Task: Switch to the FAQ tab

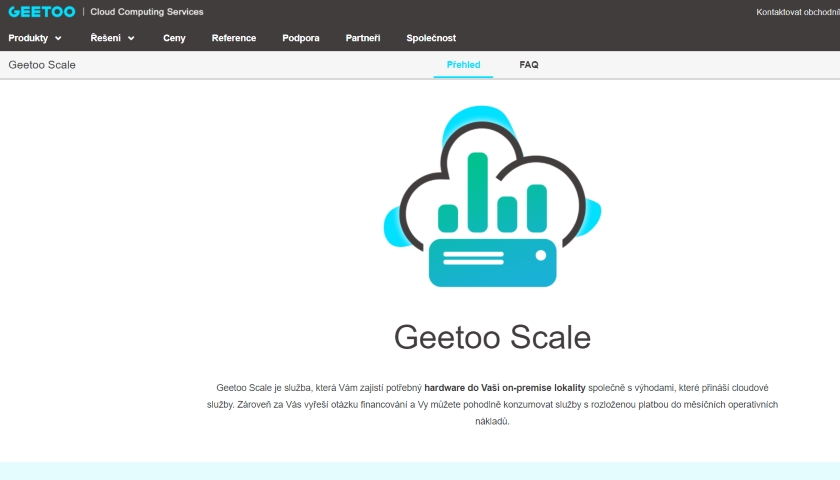Action: (529, 65)
